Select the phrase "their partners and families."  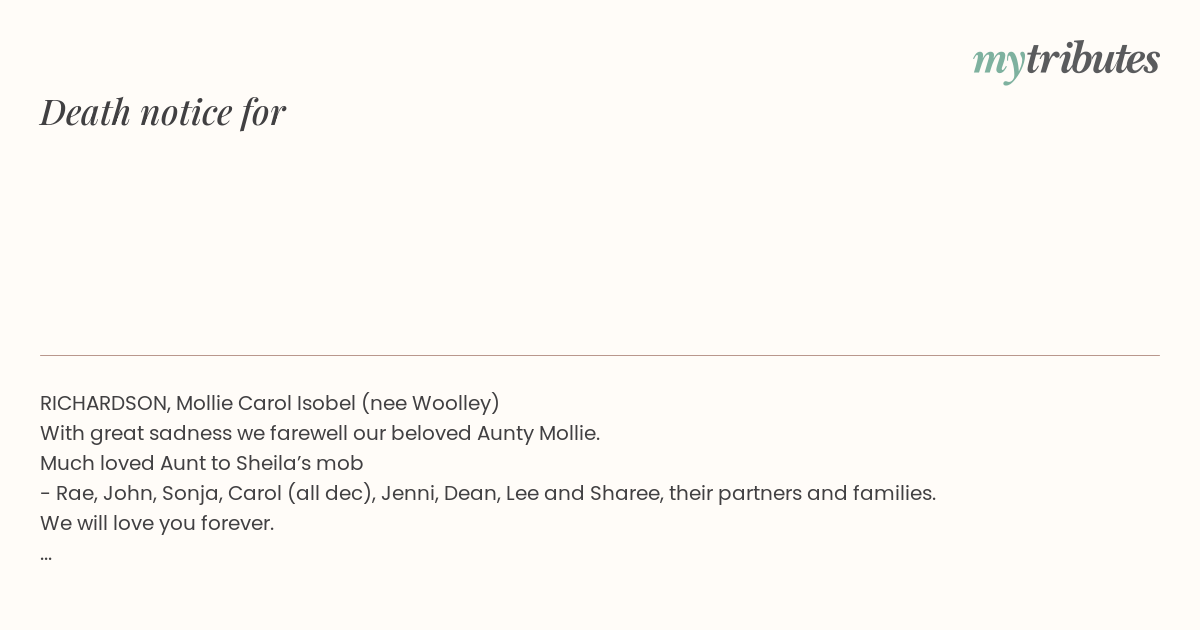point(803,493)
